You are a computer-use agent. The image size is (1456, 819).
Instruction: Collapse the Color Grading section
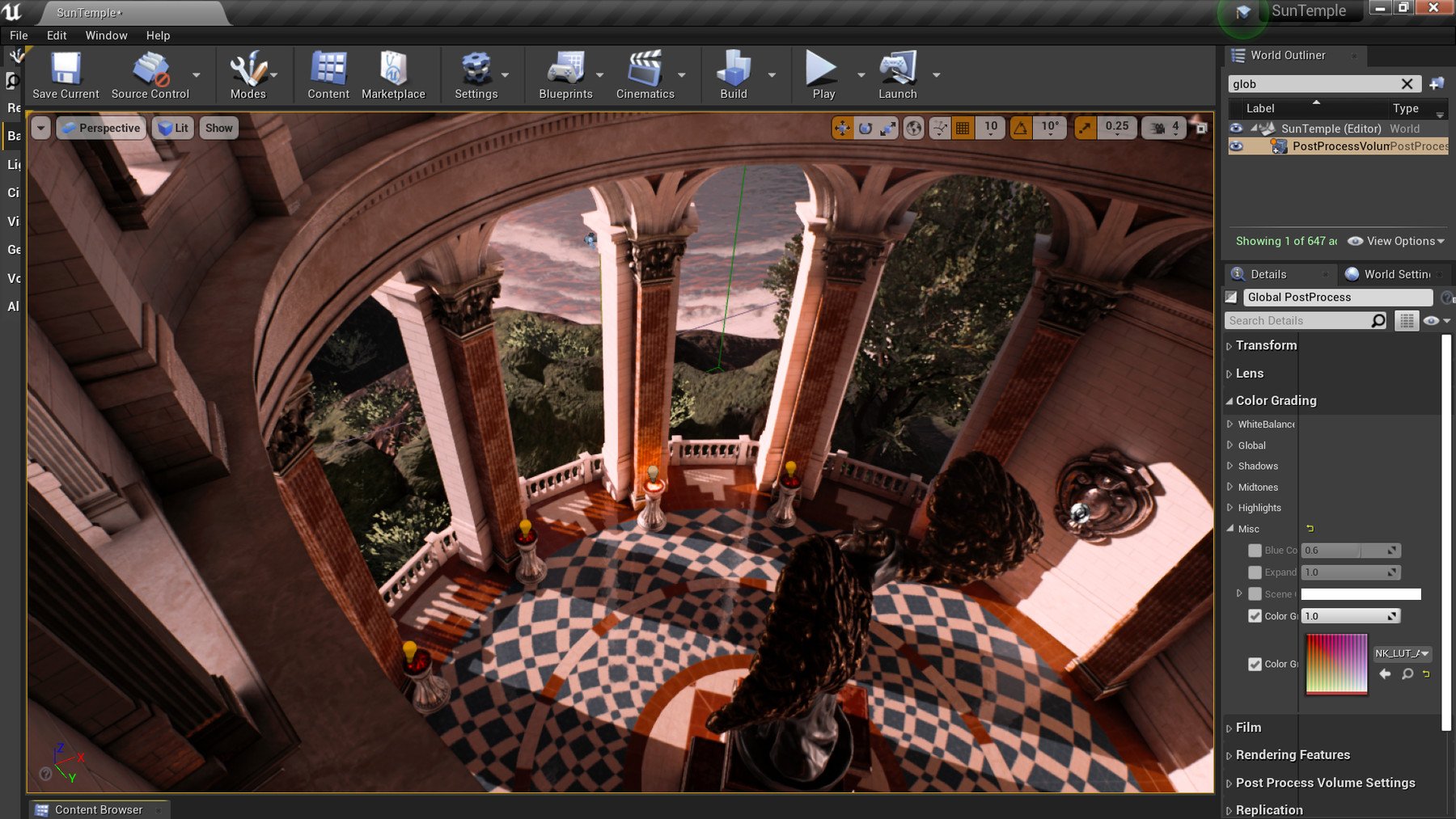pyautogui.click(x=1230, y=400)
